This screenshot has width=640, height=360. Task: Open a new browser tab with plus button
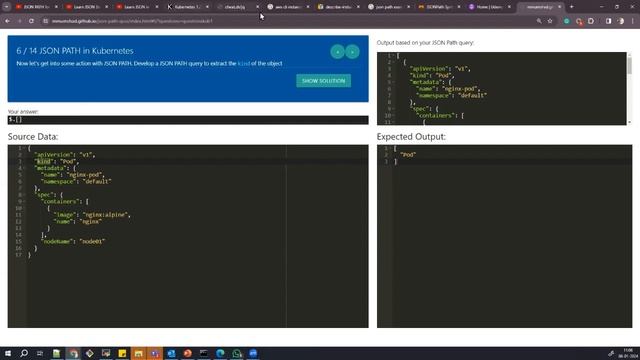571,7
